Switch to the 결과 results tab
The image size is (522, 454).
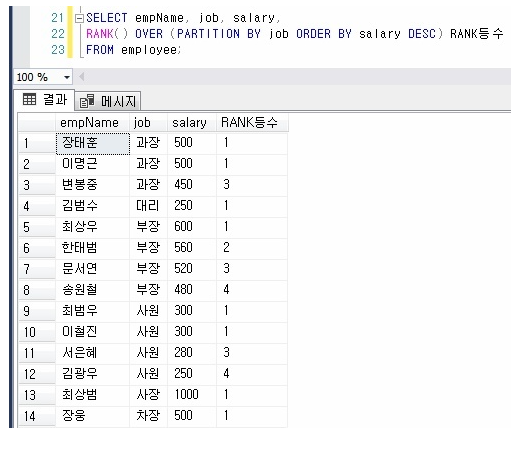point(44,100)
